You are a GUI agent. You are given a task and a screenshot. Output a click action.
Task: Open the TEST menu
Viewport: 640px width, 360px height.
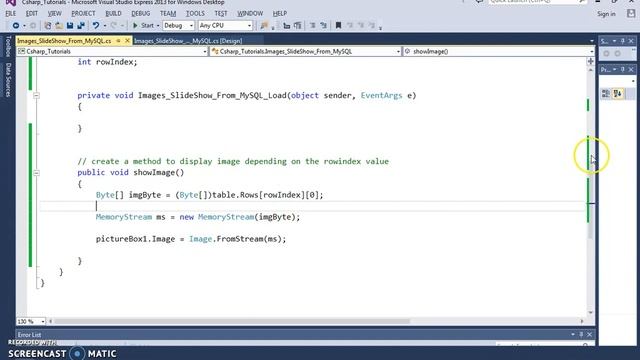[221, 13]
